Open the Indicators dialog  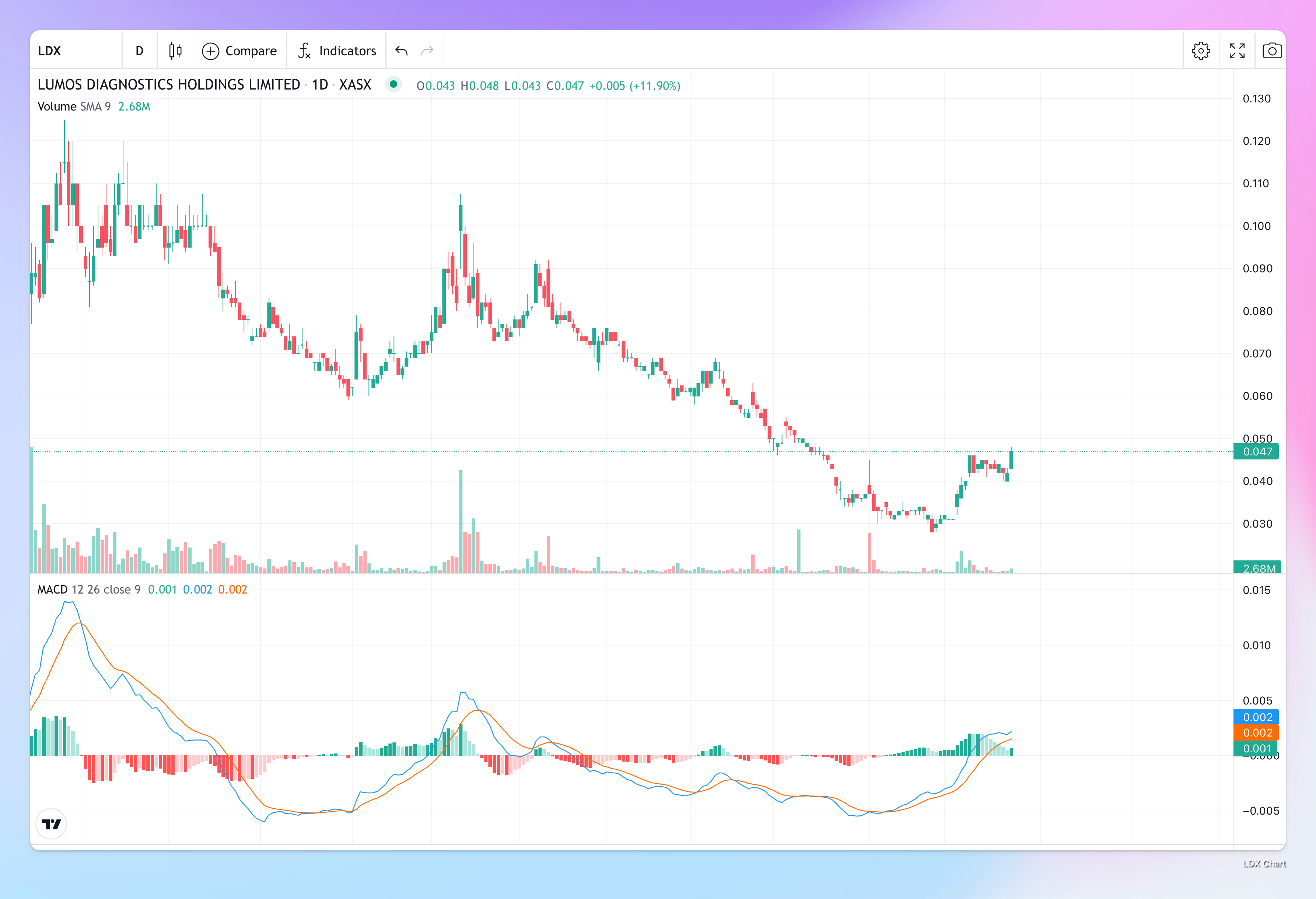tap(337, 51)
